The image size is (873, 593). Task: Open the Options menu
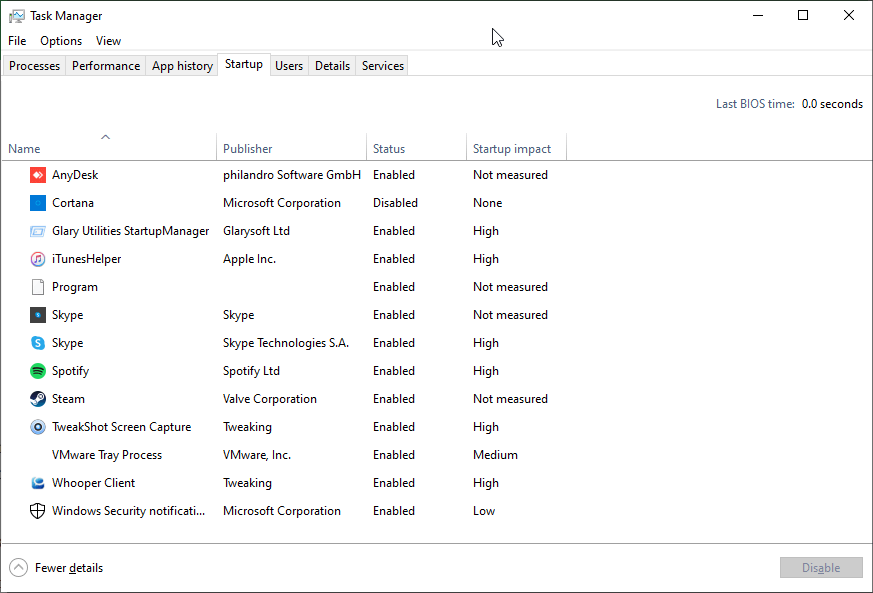click(61, 41)
